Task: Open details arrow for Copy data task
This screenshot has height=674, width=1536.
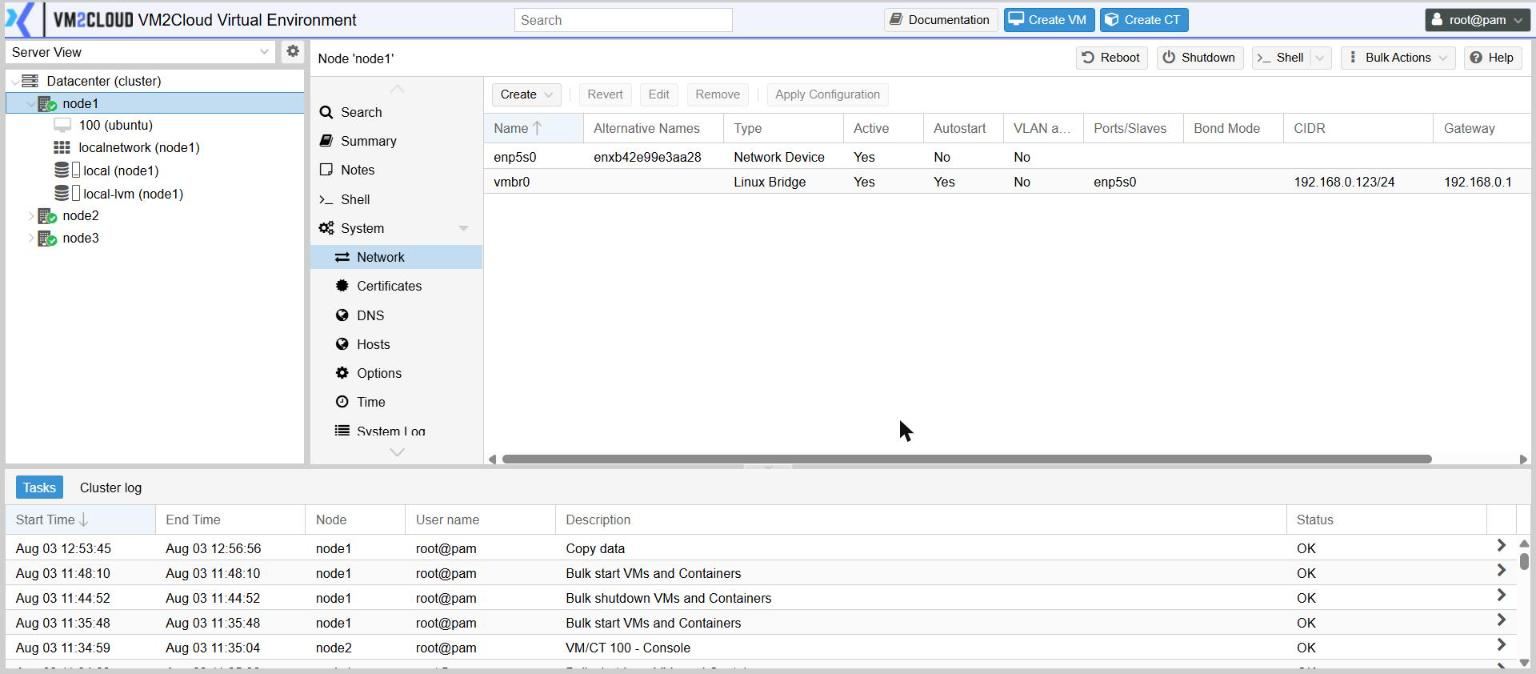Action: pos(1501,545)
